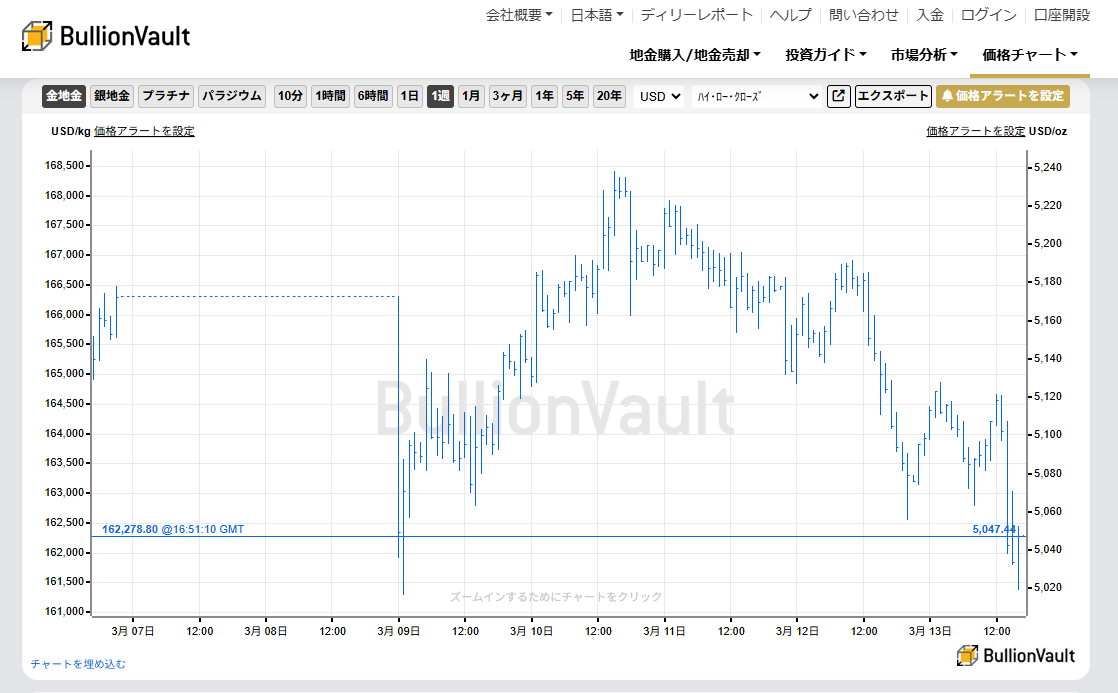
Task: Click the BullionVault logo in the footer
Action: click(x=1017, y=655)
